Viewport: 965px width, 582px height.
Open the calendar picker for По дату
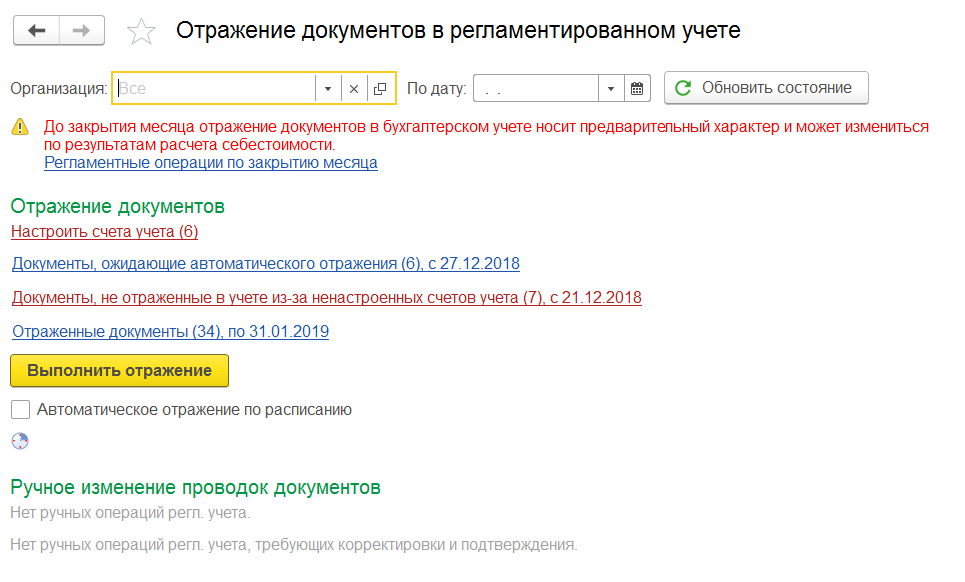tap(637, 89)
